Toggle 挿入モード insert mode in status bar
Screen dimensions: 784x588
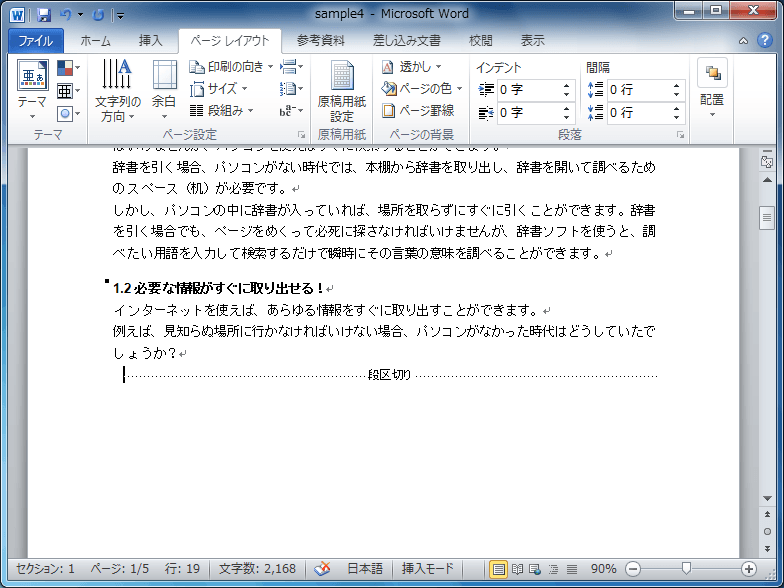[x=428, y=569]
